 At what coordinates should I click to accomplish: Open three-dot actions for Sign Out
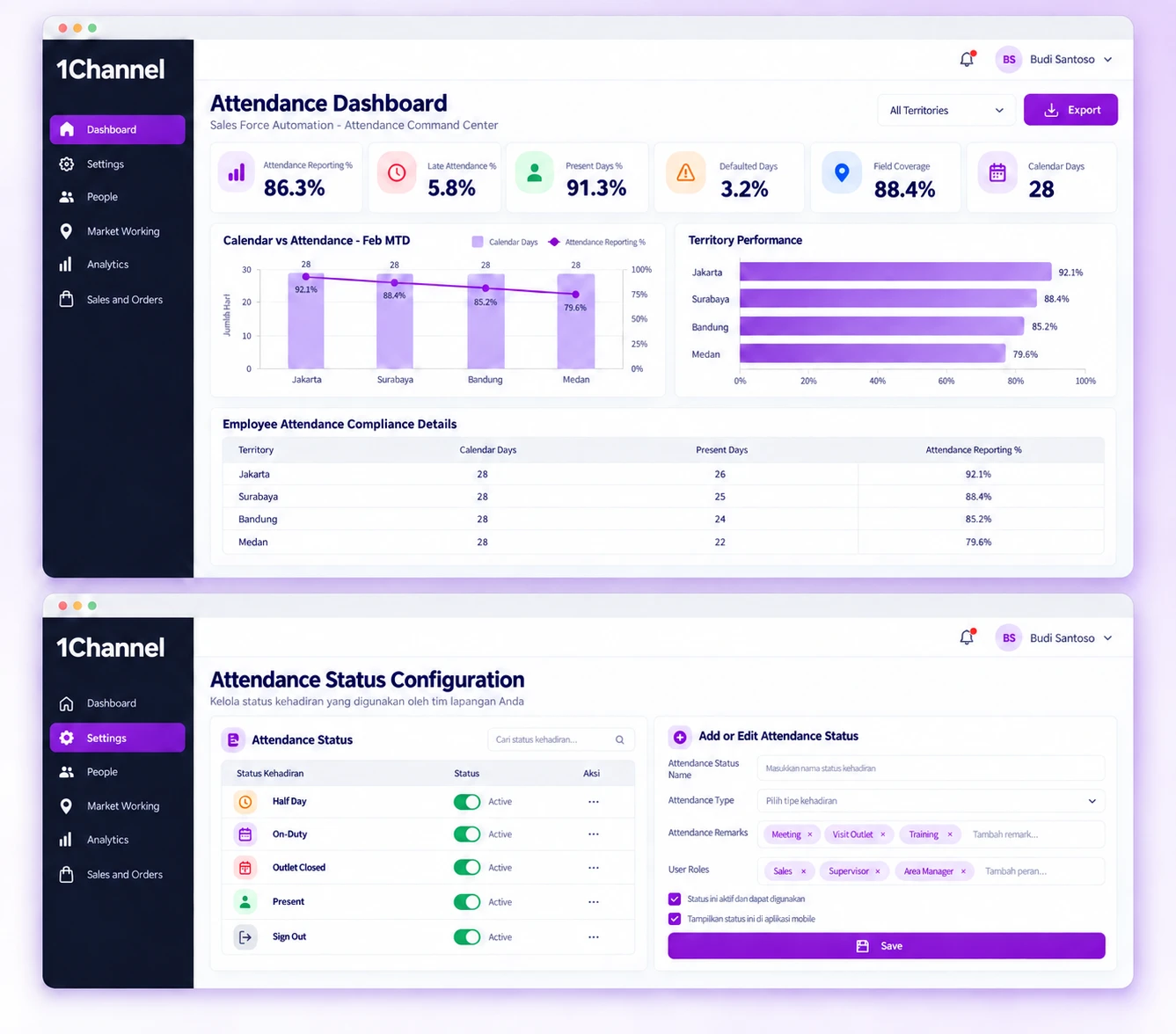point(594,937)
